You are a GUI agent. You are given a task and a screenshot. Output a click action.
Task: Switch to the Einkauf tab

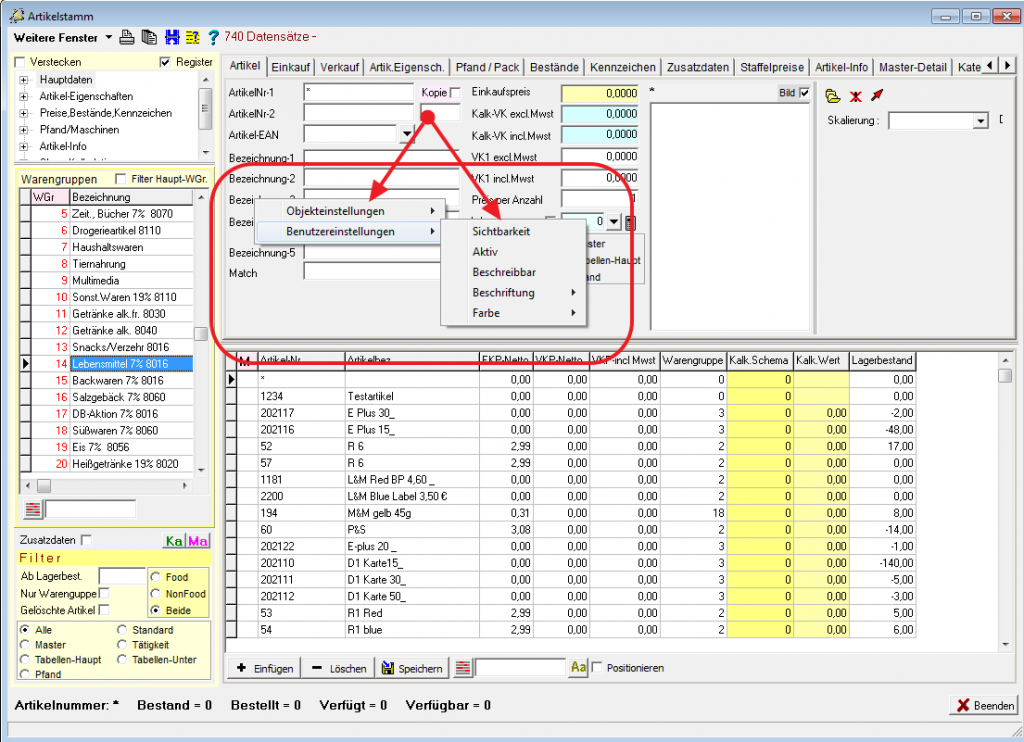[291, 67]
